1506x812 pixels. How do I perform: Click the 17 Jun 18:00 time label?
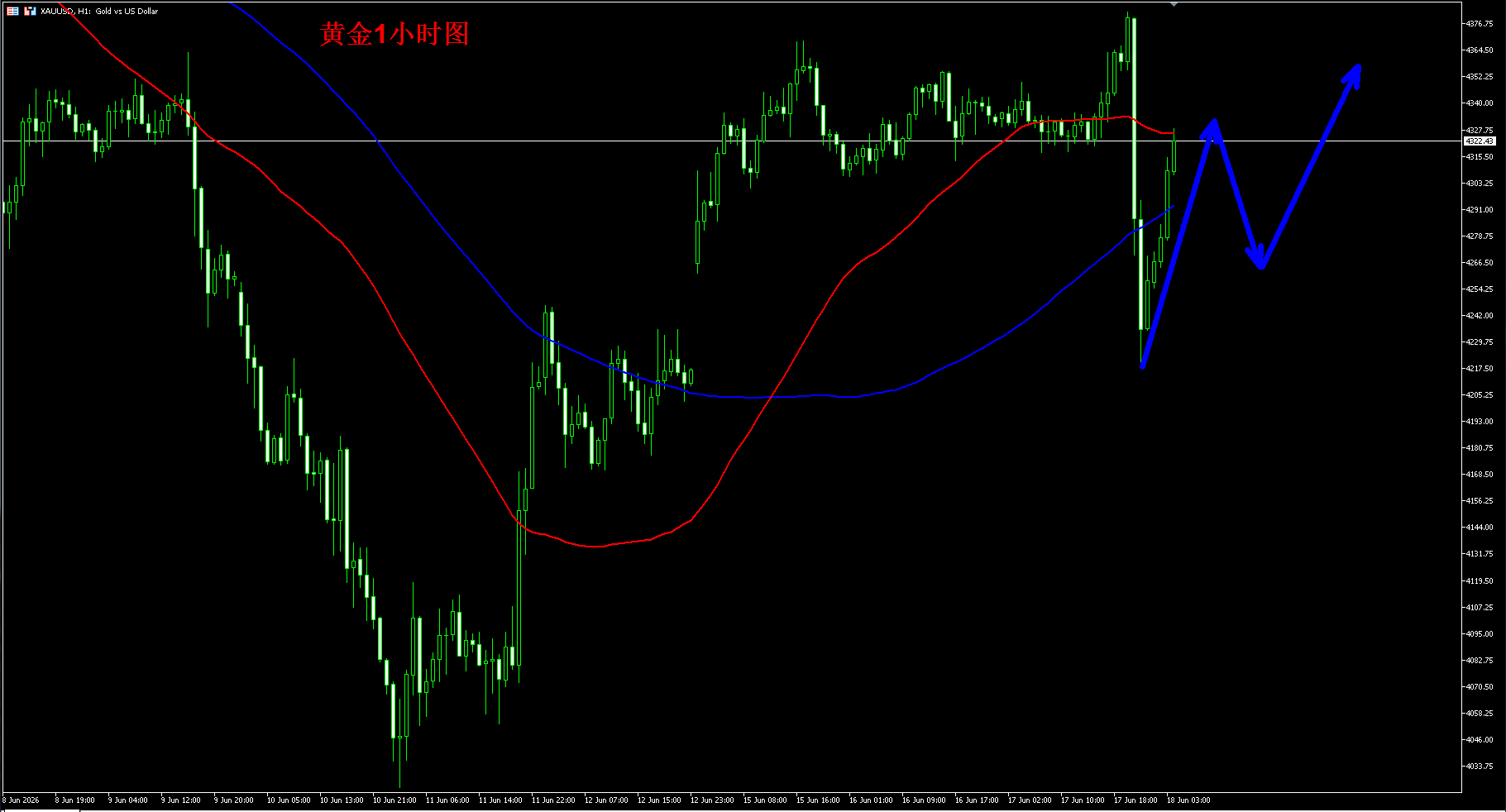[x=1135, y=800]
